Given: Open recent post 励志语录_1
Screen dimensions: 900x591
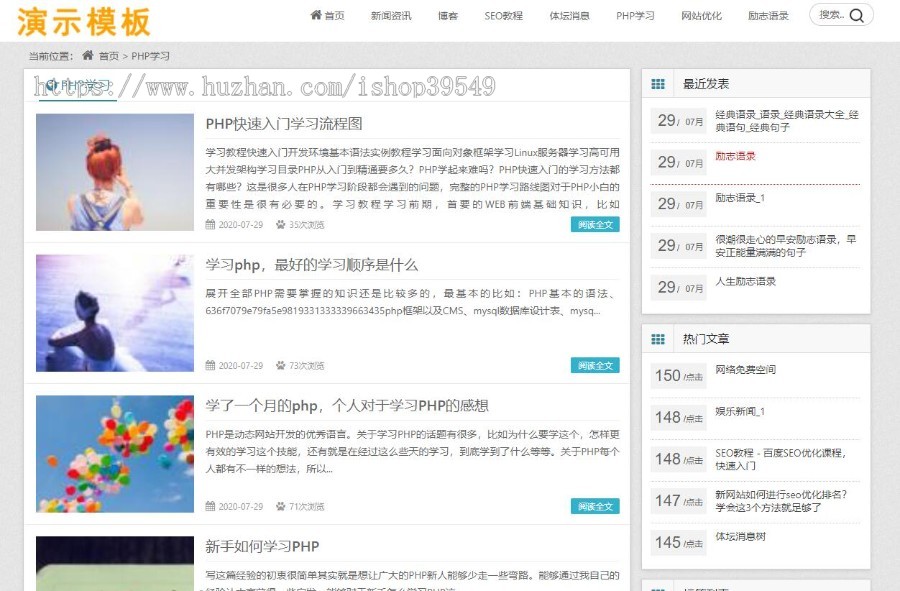Looking at the screenshot, I should pyautogui.click(x=740, y=198).
